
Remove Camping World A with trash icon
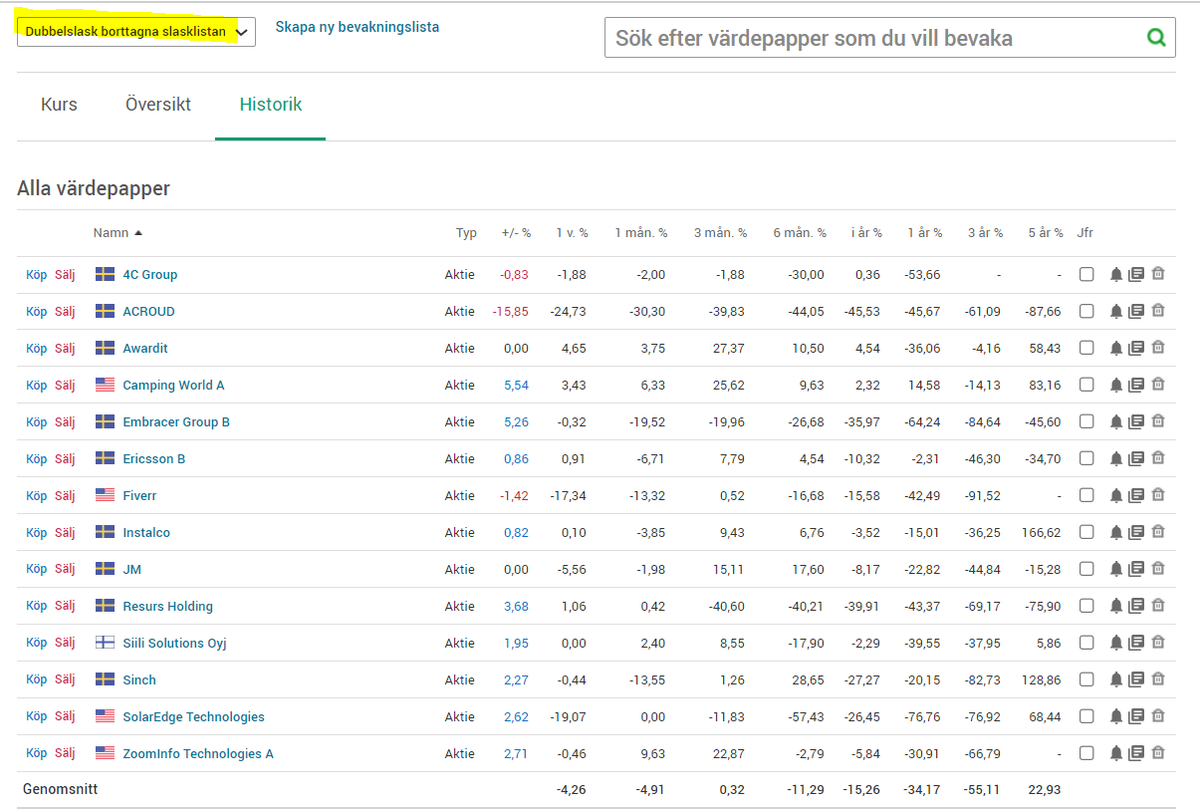pyautogui.click(x=1158, y=385)
